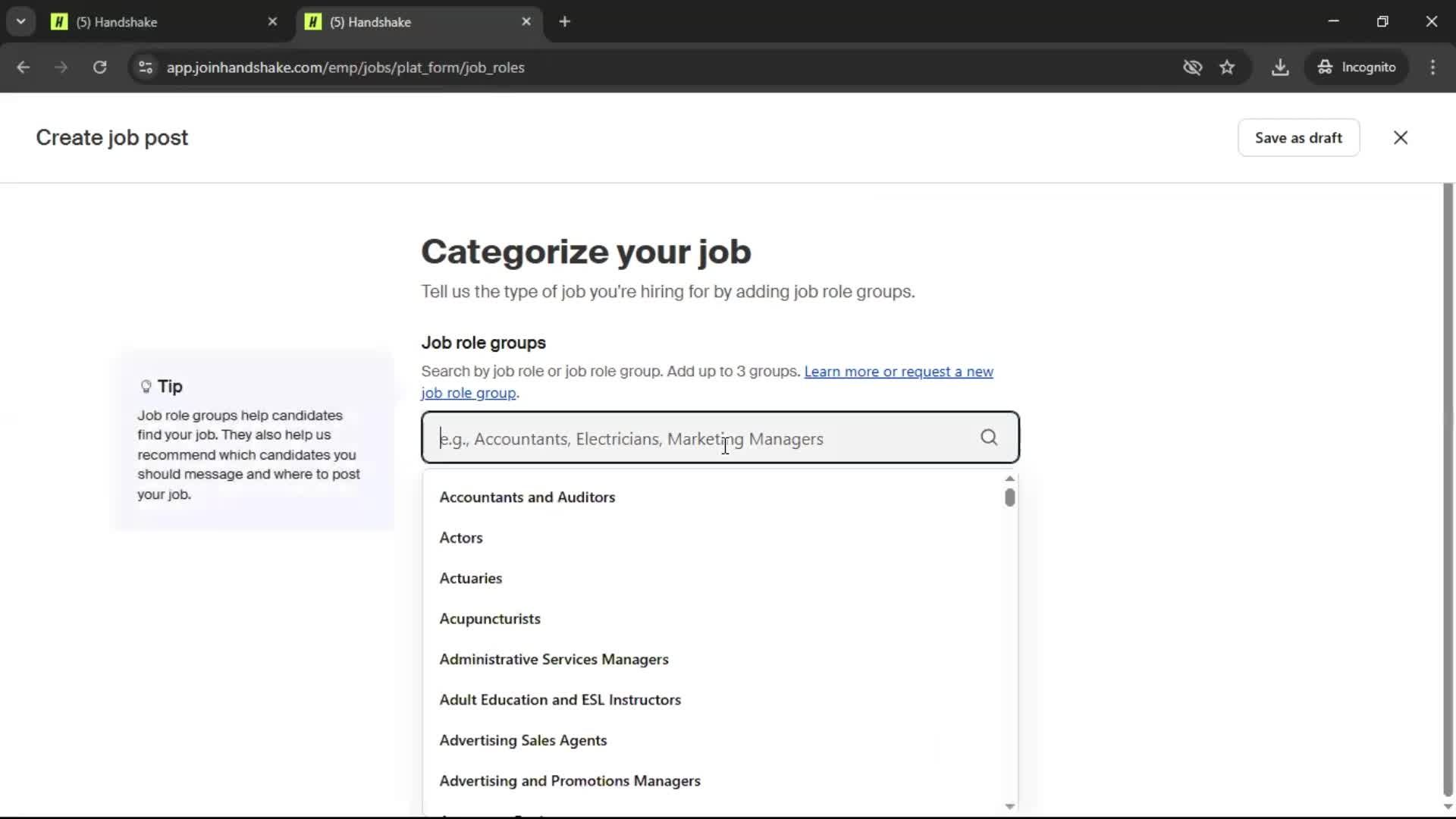
Task: Click the lightbulb Tip icon
Action: point(146,387)
